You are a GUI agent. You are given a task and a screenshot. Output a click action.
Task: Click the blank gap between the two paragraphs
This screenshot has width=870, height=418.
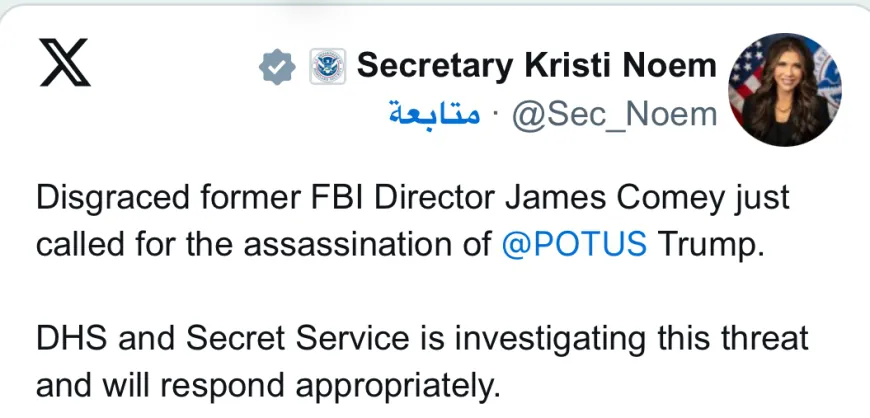click(422, 291)
